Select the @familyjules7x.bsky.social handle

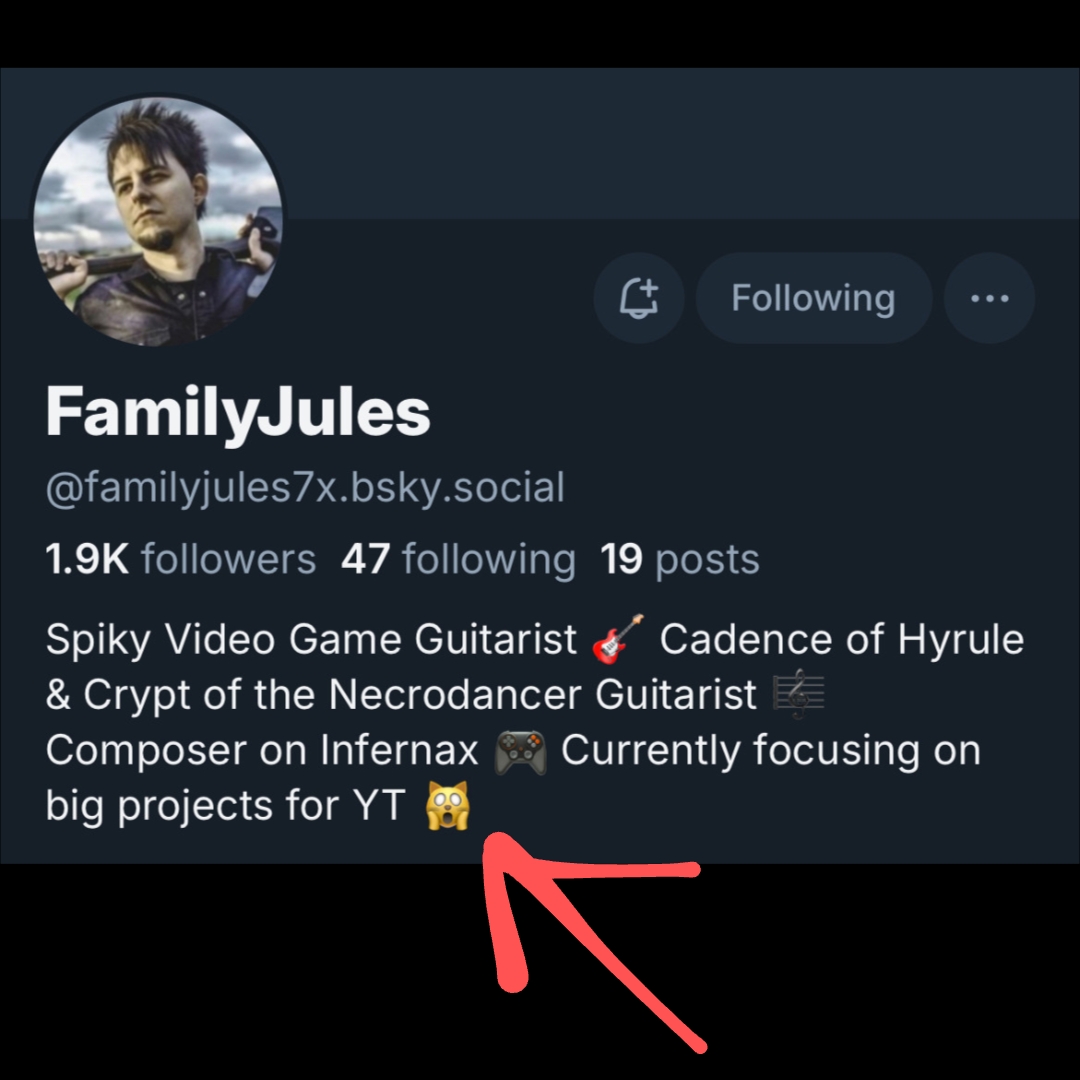305,489
